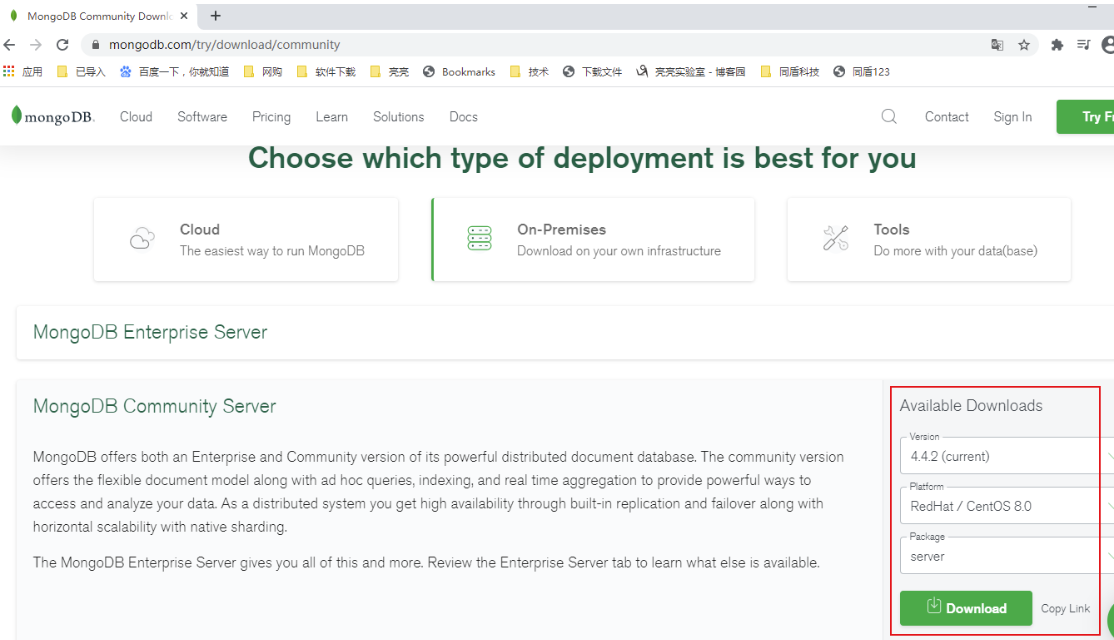
Task: Open the 已导入 bookmark folder
Action: tap(81, 72)
